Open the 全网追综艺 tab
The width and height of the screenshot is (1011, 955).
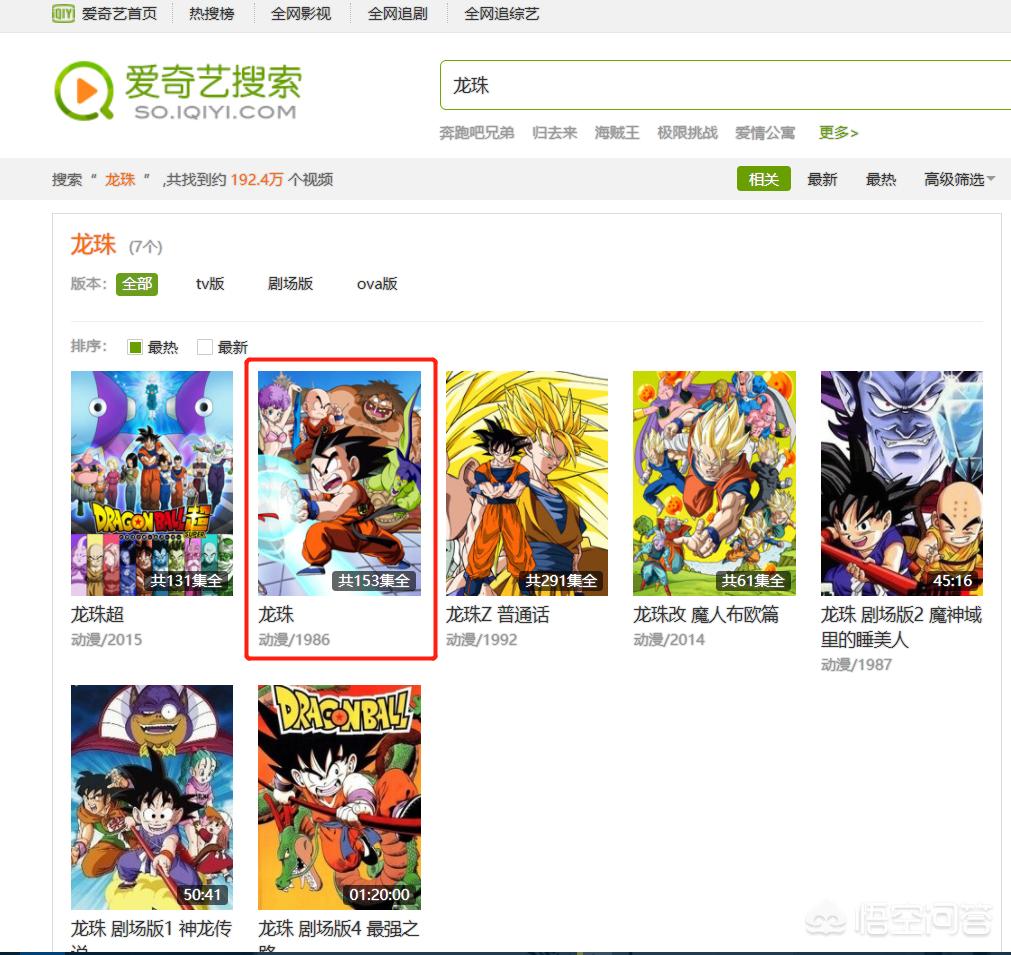502,14
